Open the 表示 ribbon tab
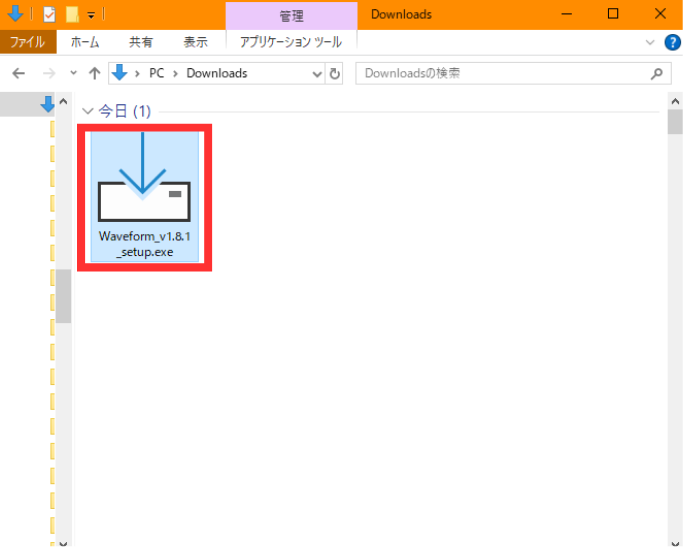 tap(195, 42)
